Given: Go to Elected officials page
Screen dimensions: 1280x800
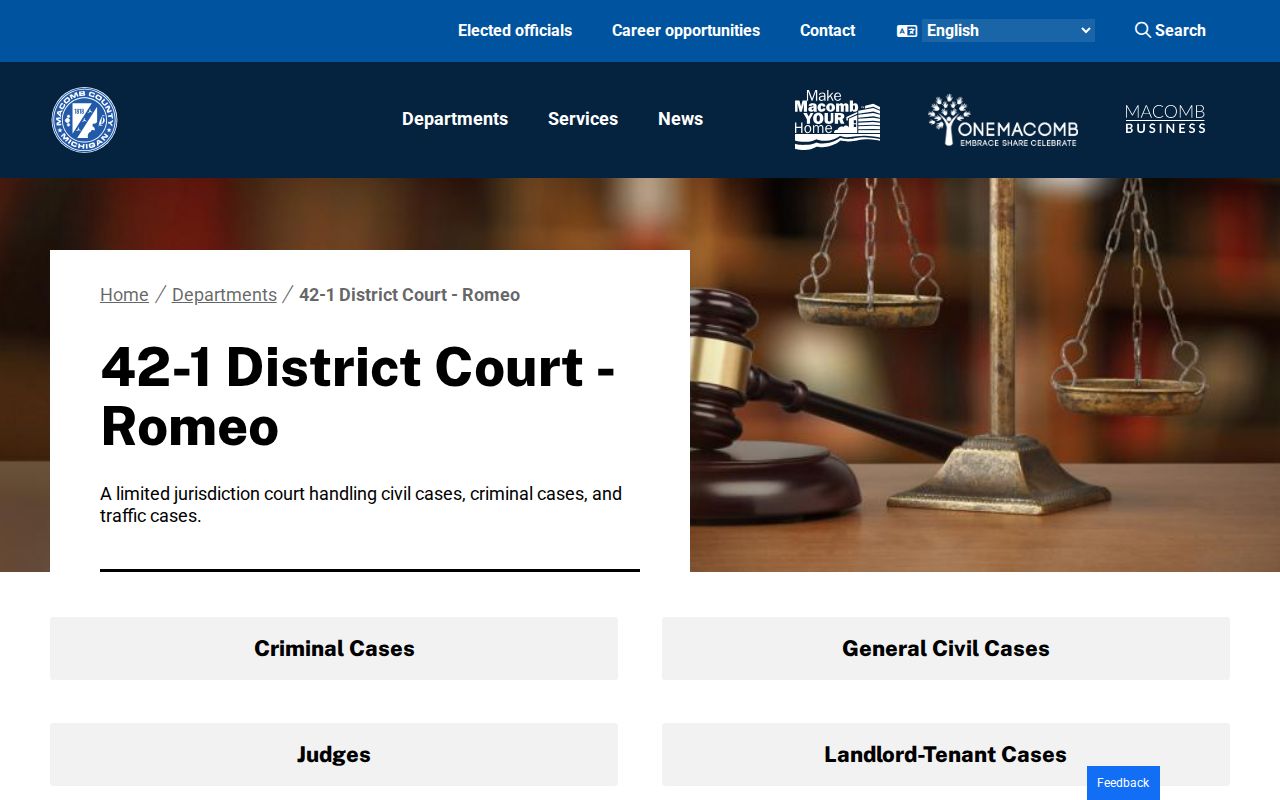Looking at the screenshot, I should click(515, 31).
